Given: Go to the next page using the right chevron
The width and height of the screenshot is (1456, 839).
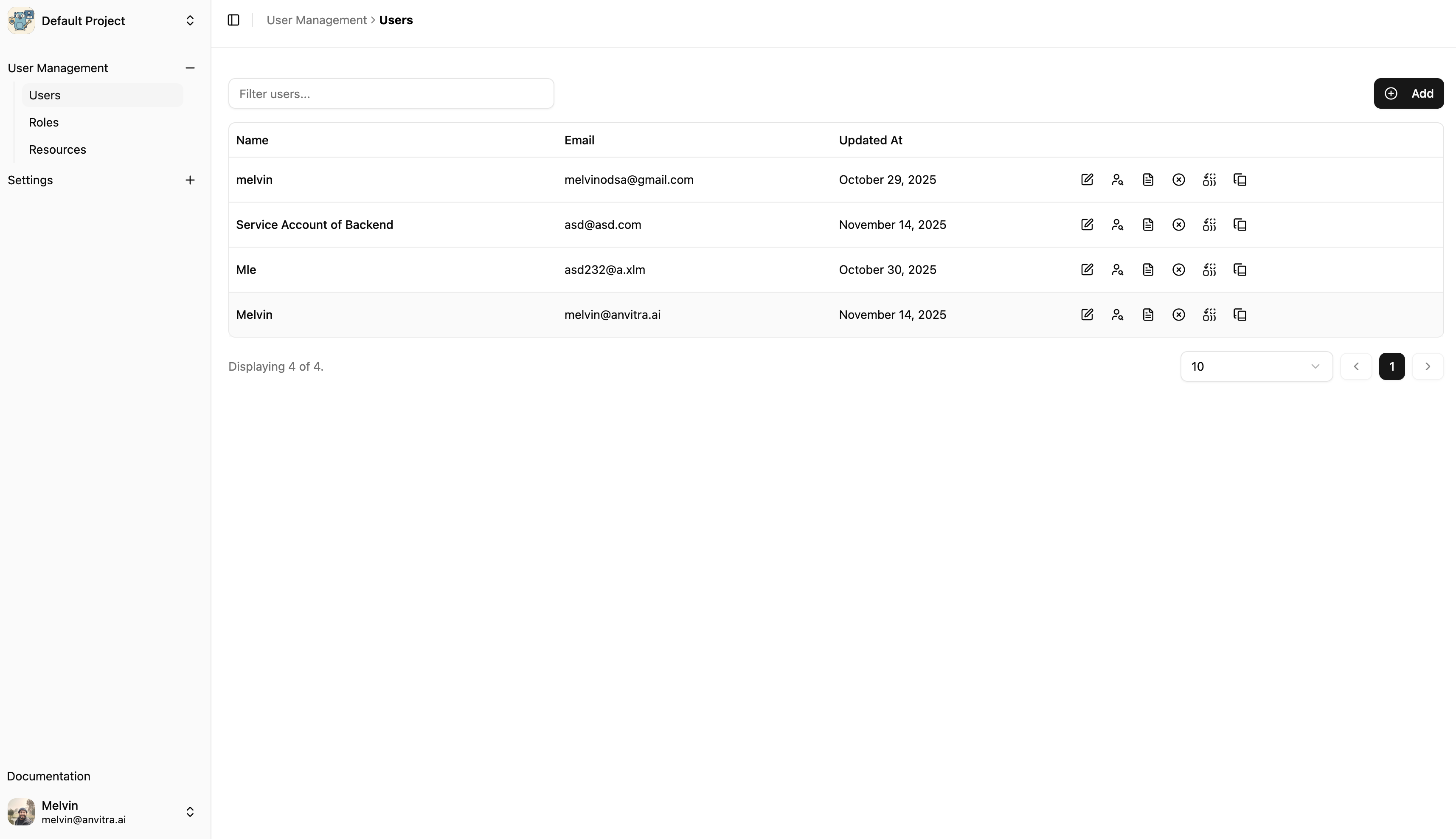Looking at the screenshot, I should point(1428,366).
